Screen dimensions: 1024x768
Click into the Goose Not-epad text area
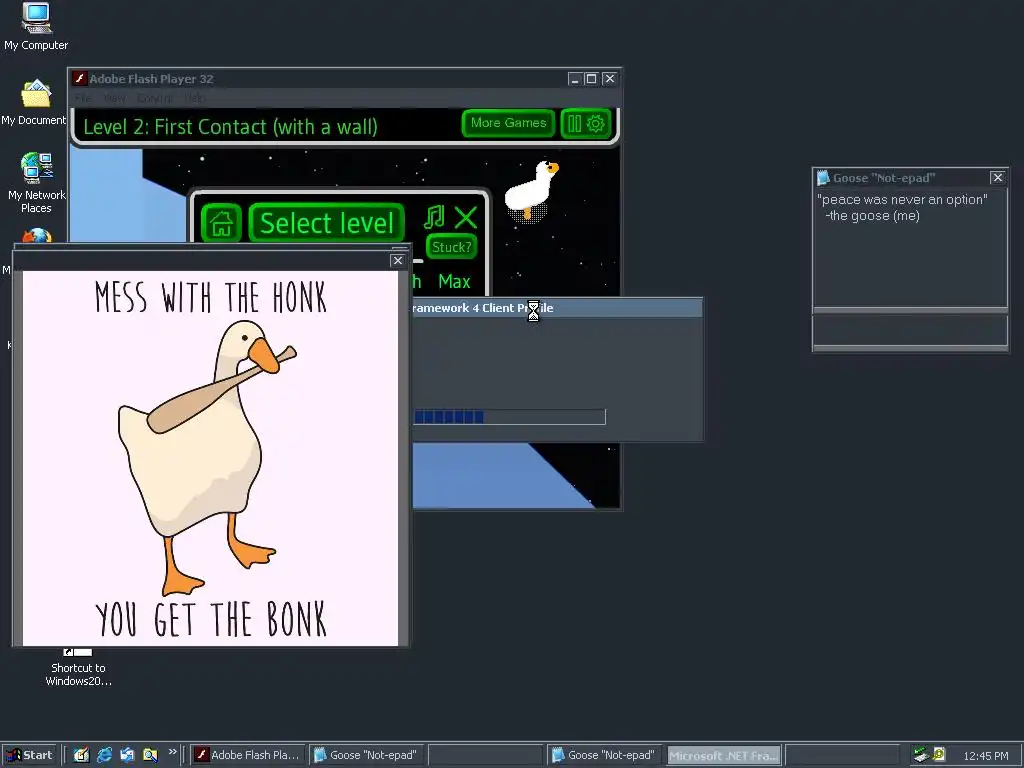pyautogui.click(x=910, y=249)
